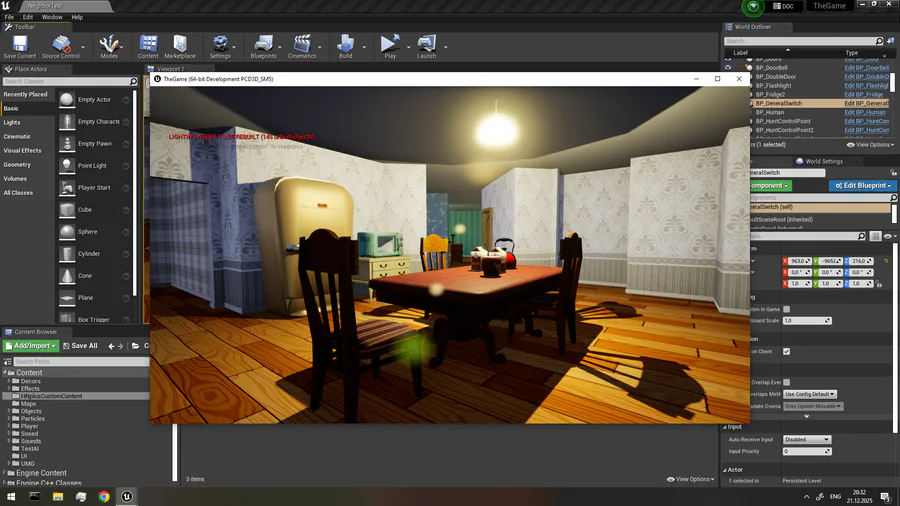
Task: Expand advanced options arrow below Update Overlaps
Action: [806, 417]
